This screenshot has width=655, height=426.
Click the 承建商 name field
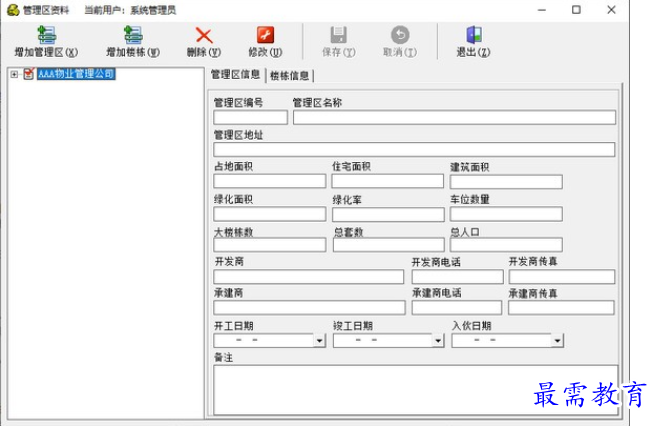309,308
